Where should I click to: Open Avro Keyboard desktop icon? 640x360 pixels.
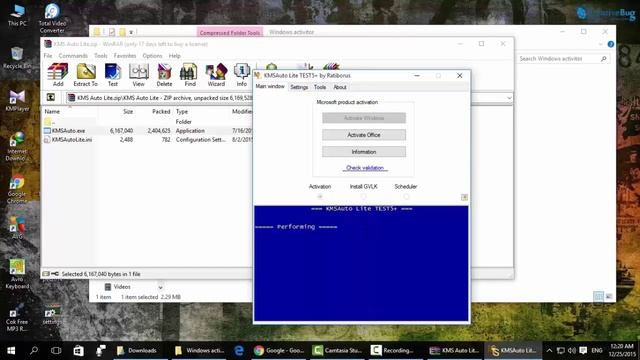pos(17,274)
